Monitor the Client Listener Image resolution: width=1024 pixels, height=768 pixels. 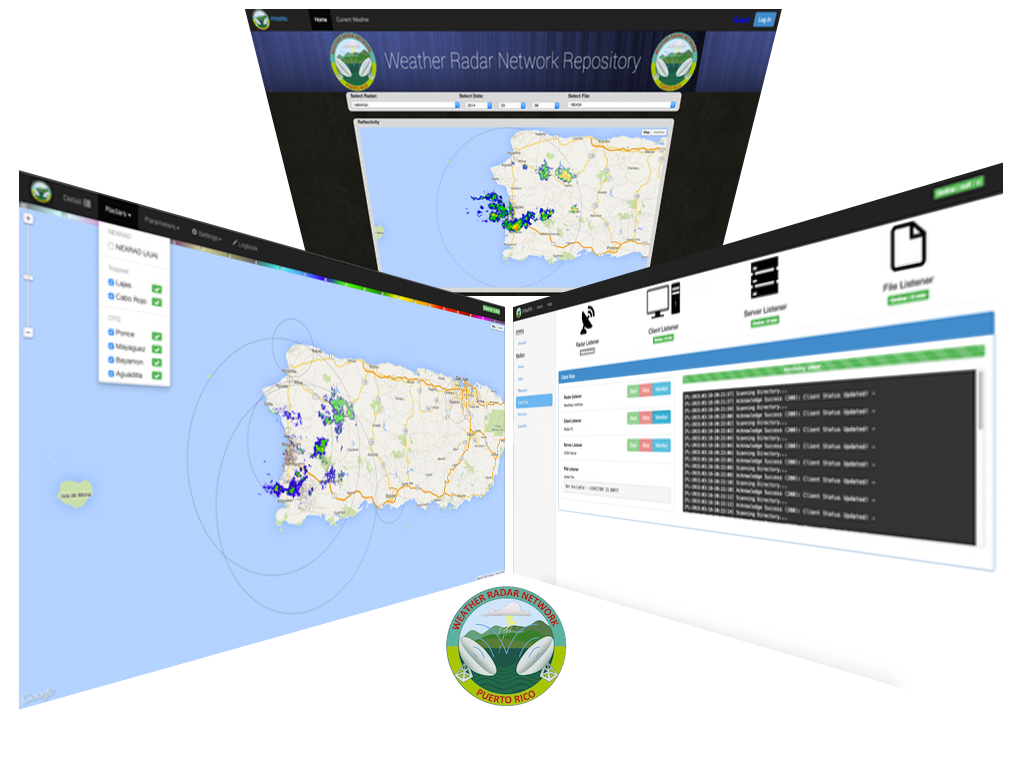tap(662, 417)
